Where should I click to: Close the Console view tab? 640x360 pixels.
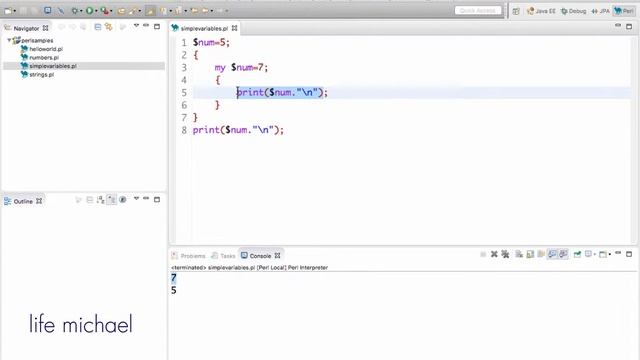[x=278, y=256]
